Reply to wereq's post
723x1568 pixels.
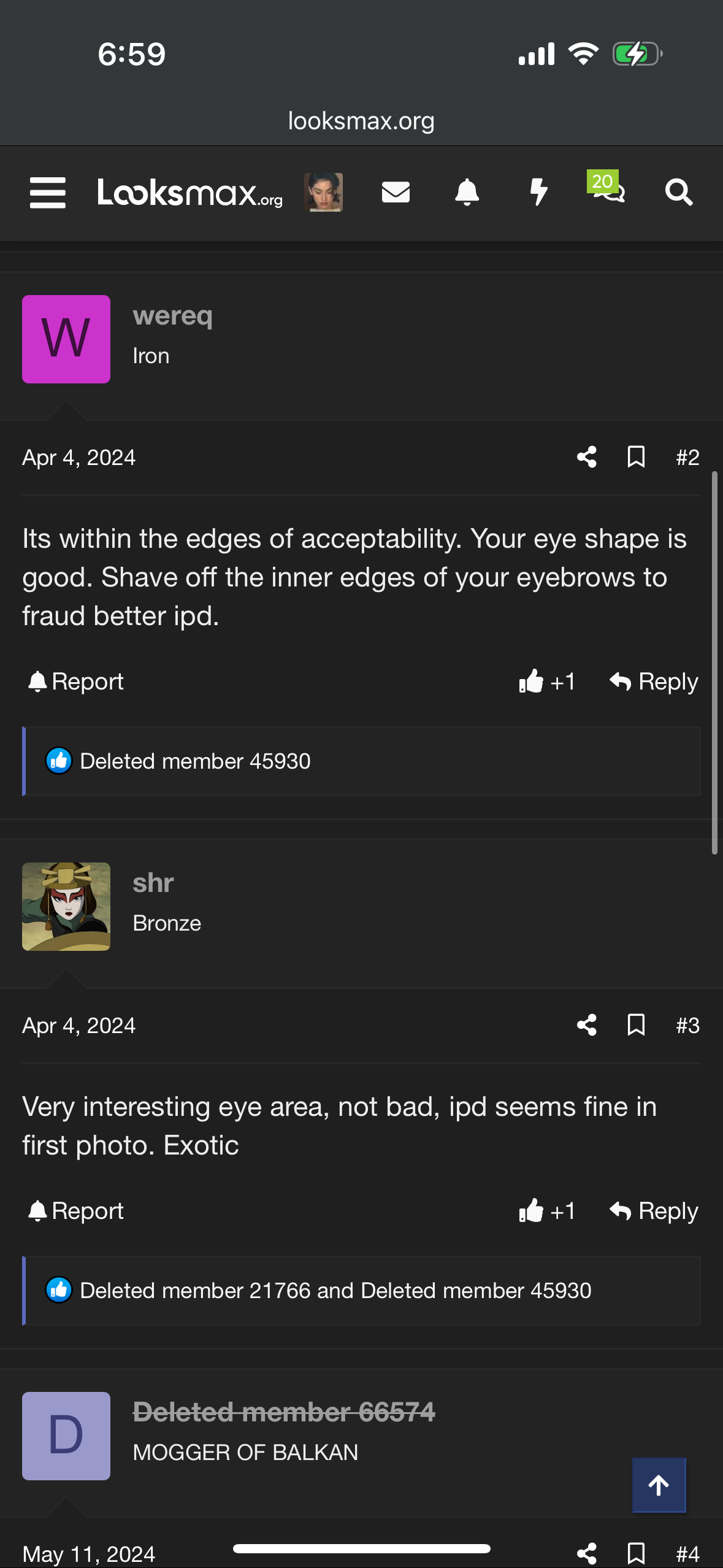pos(654,682)
